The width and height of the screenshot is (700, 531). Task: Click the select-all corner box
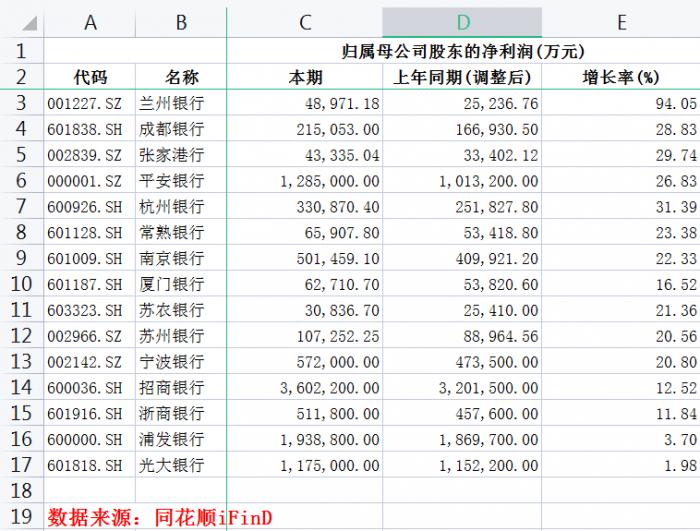(x=22, y=22)
